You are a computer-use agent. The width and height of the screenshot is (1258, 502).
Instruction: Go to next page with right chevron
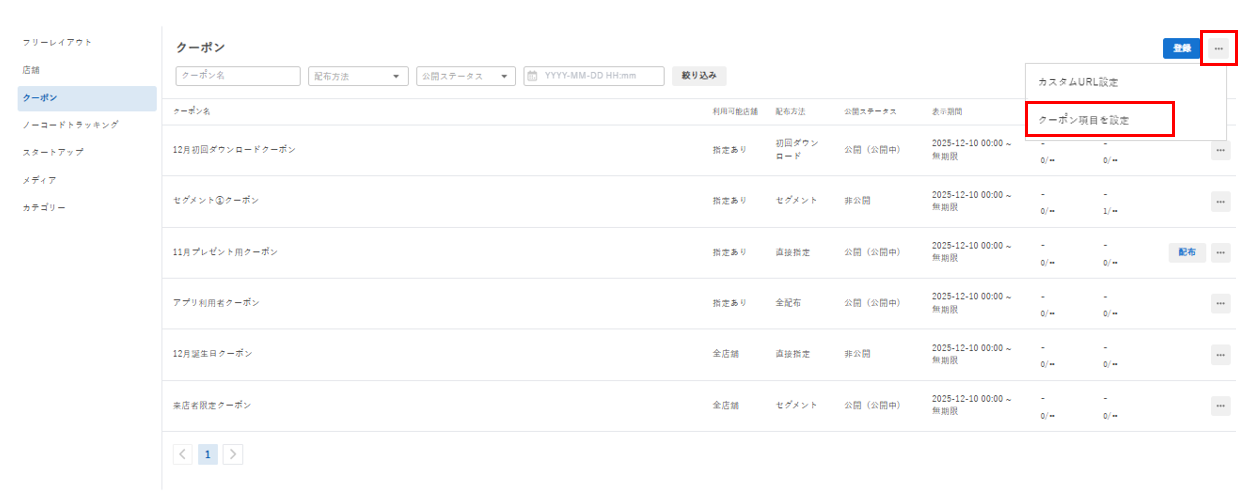tap(232, 454)
